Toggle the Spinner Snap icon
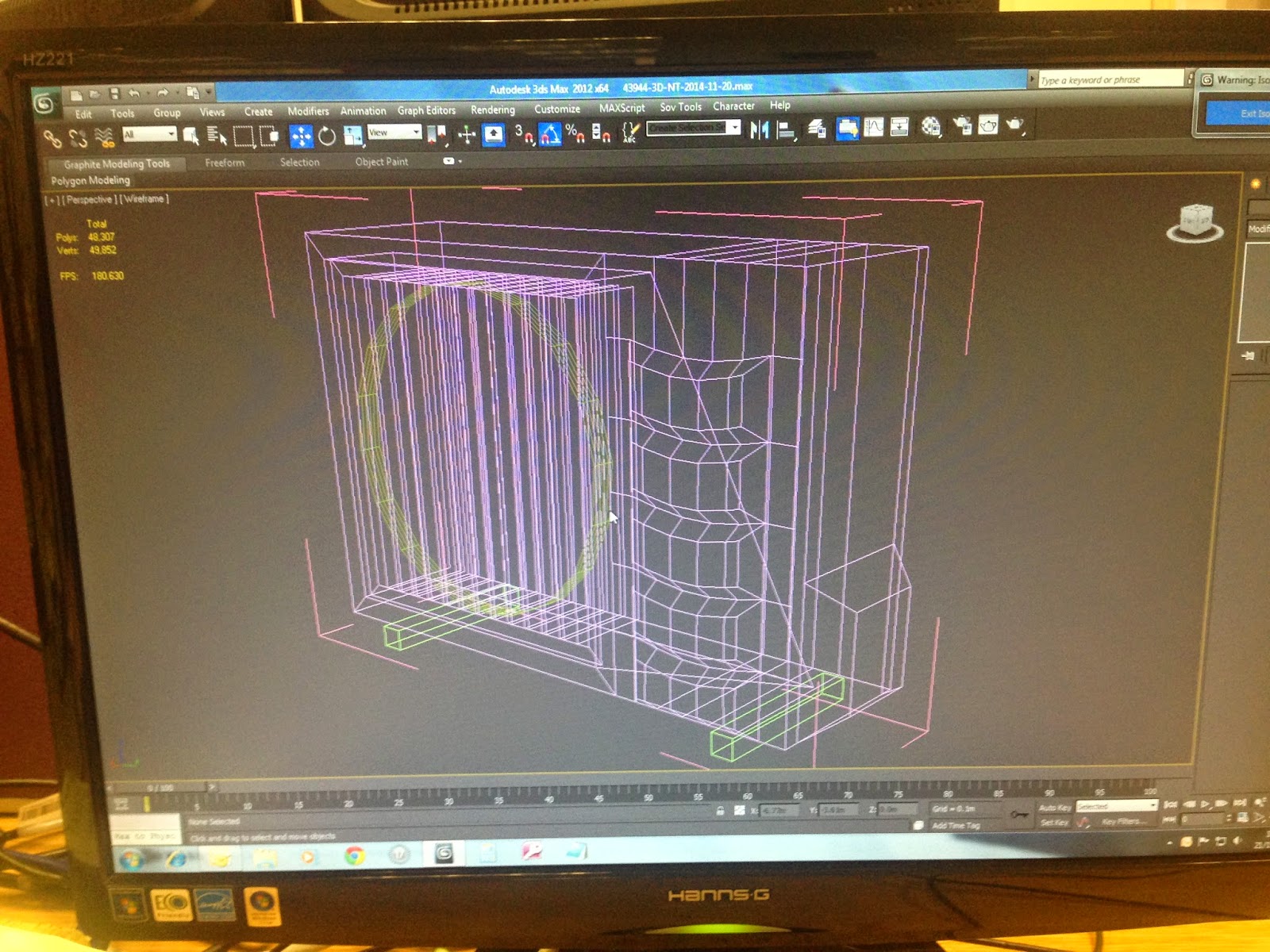 [x=601, y=133]
